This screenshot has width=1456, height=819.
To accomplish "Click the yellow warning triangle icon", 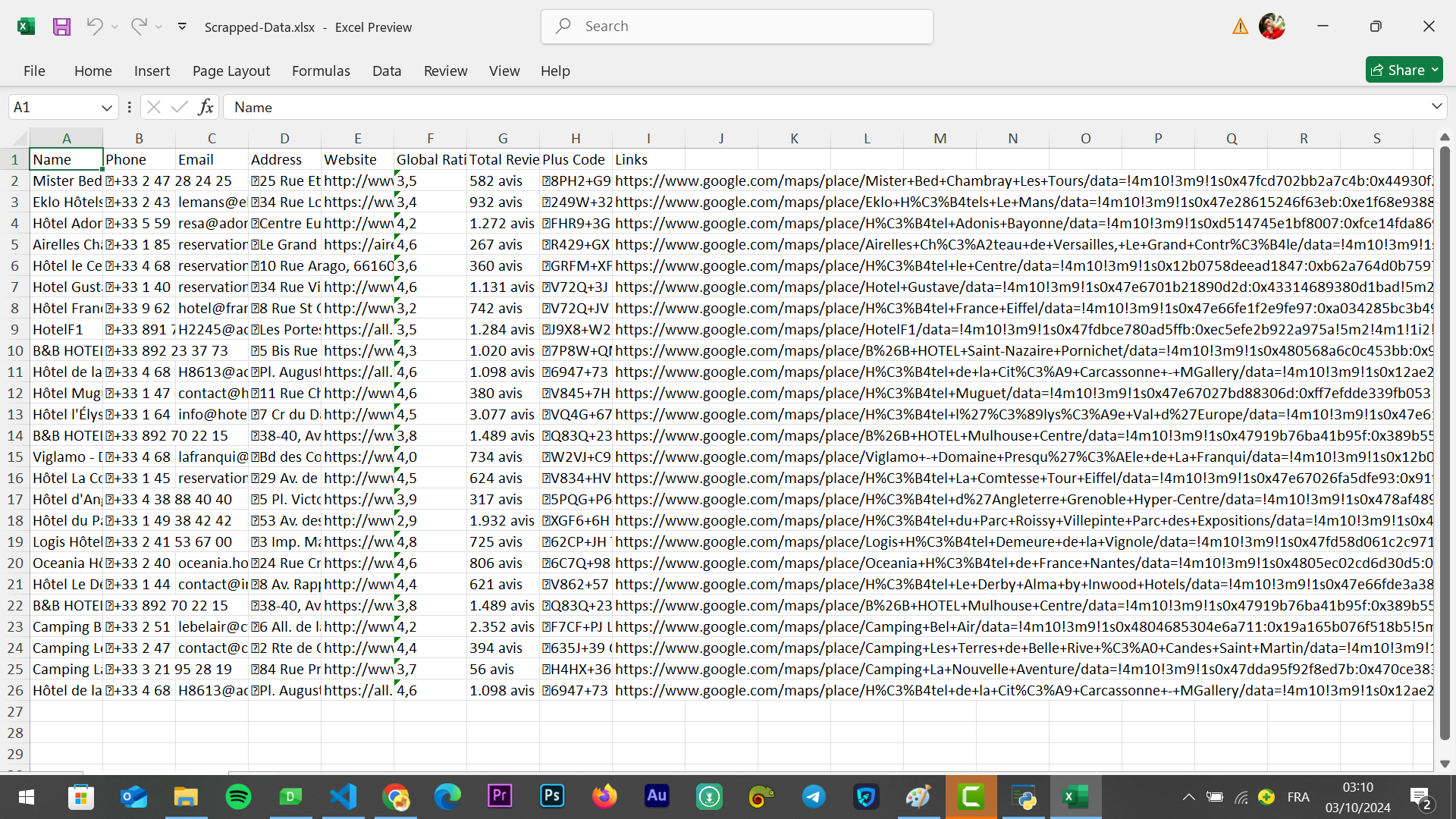I will pyautogui.click(x=1240, y=27).
